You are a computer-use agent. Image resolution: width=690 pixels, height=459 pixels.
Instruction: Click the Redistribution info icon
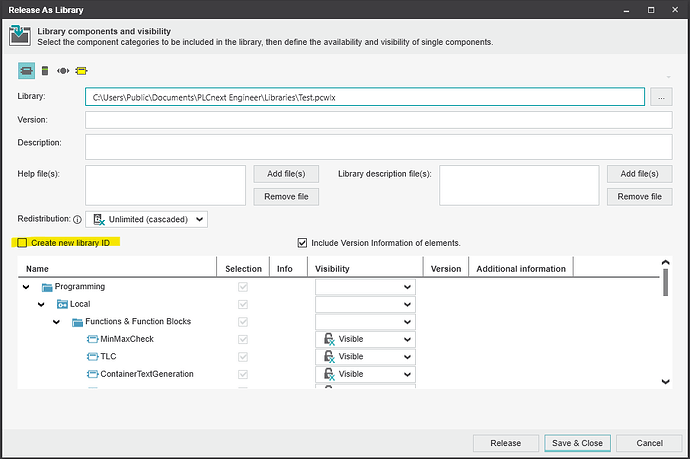tap(77, 219)
